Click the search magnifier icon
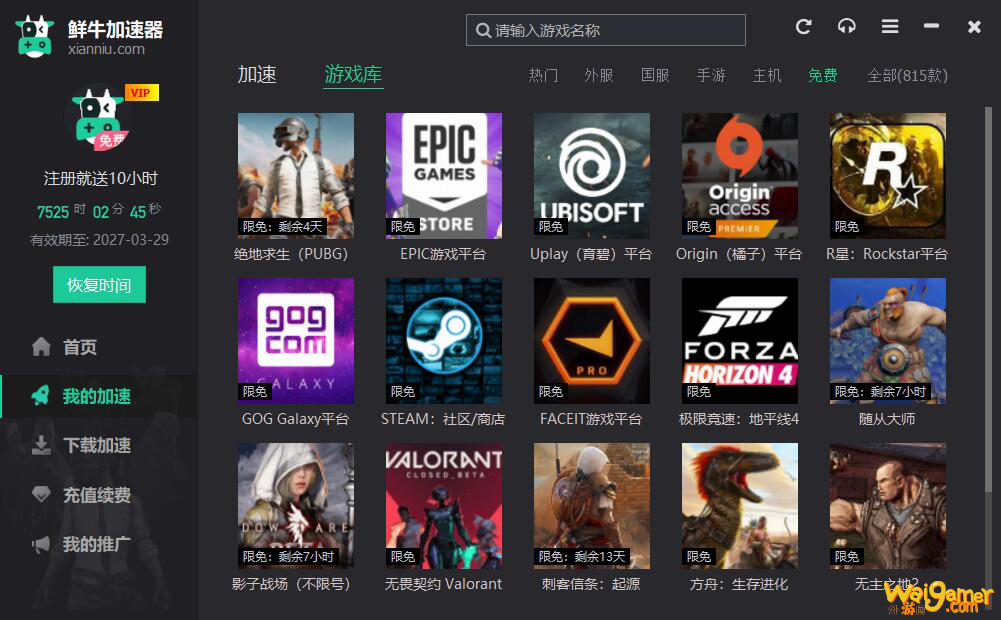This screenshot has height=620, width=1001. point(483,30)
